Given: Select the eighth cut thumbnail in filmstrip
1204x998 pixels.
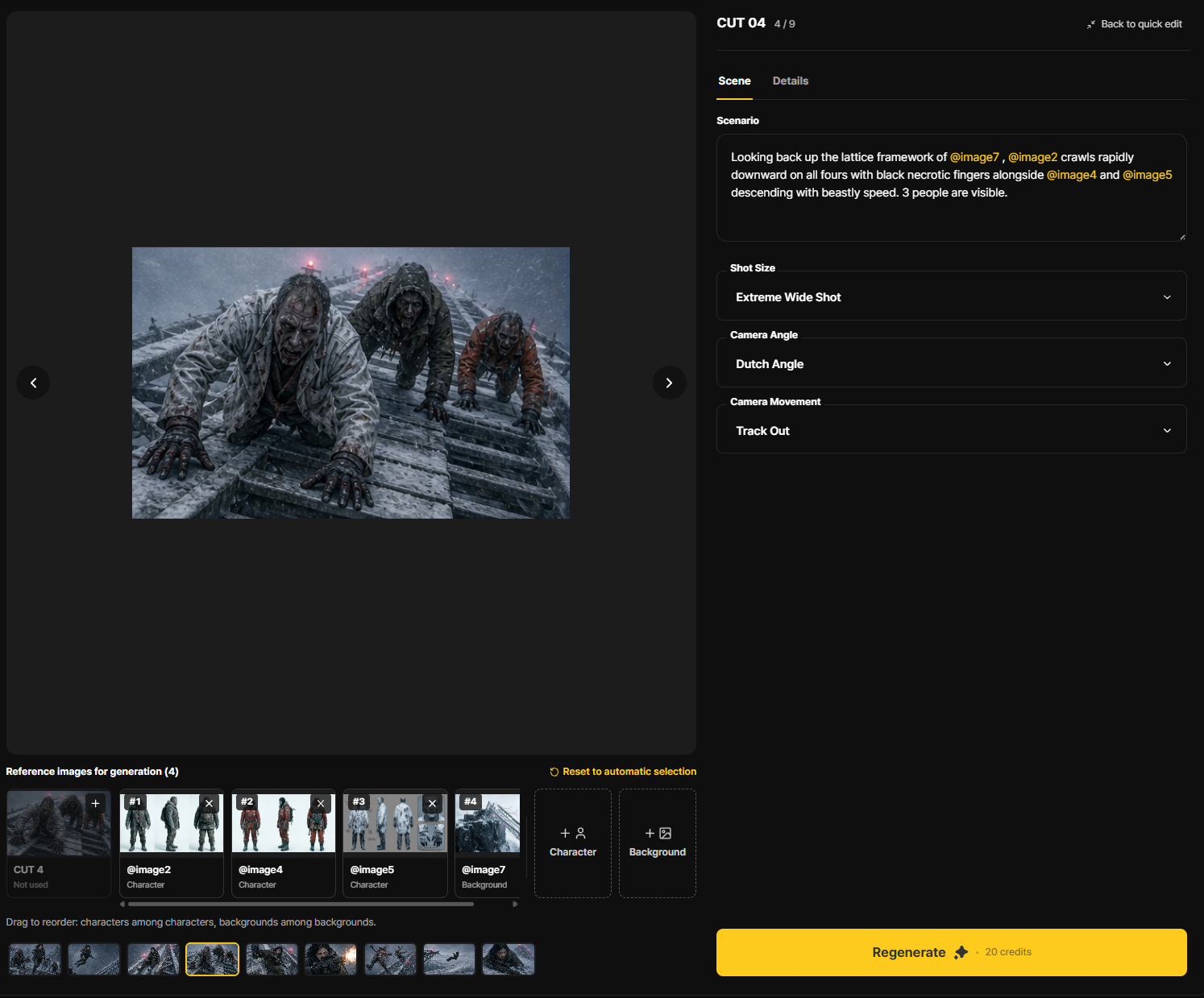Looking at the screenshot, I should pyautogui.click(x=450, y=959).
